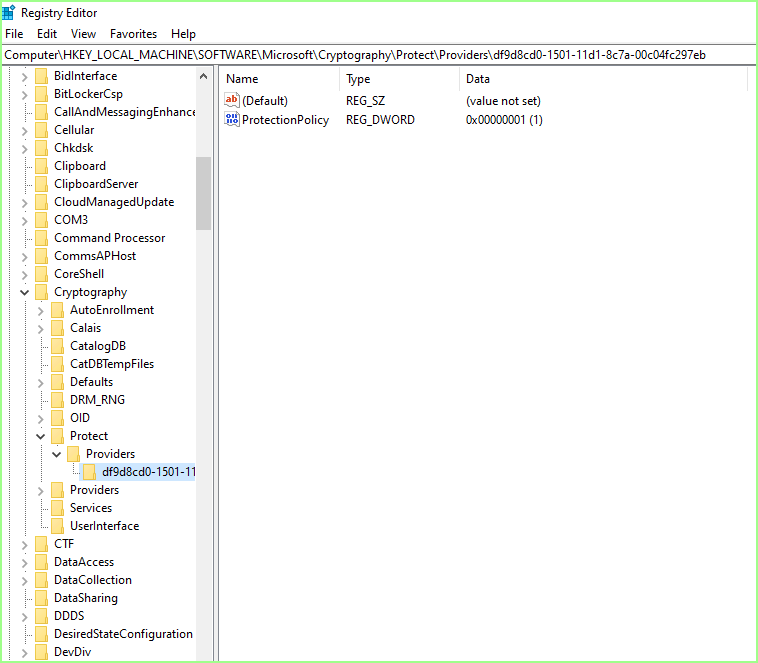Click the COM3 folder icon
Viewport: 758px width, 663px height.
pos(42,220)
